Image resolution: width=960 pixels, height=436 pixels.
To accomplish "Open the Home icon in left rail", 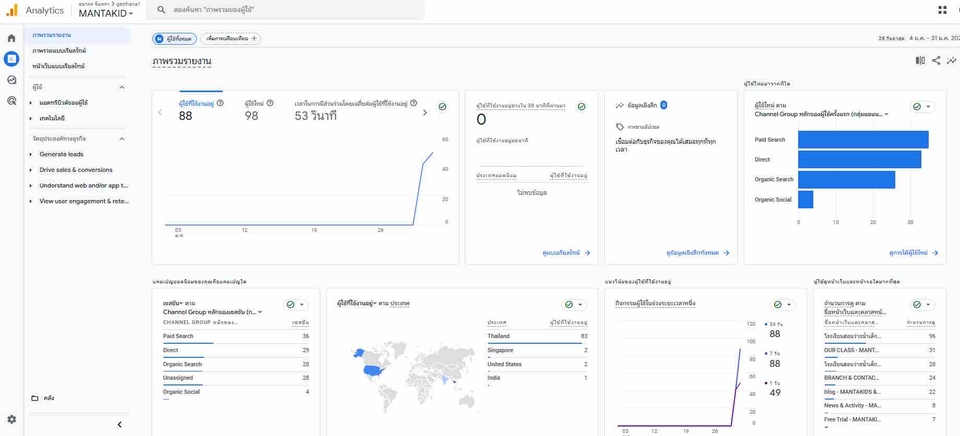I will coord(11,38).
